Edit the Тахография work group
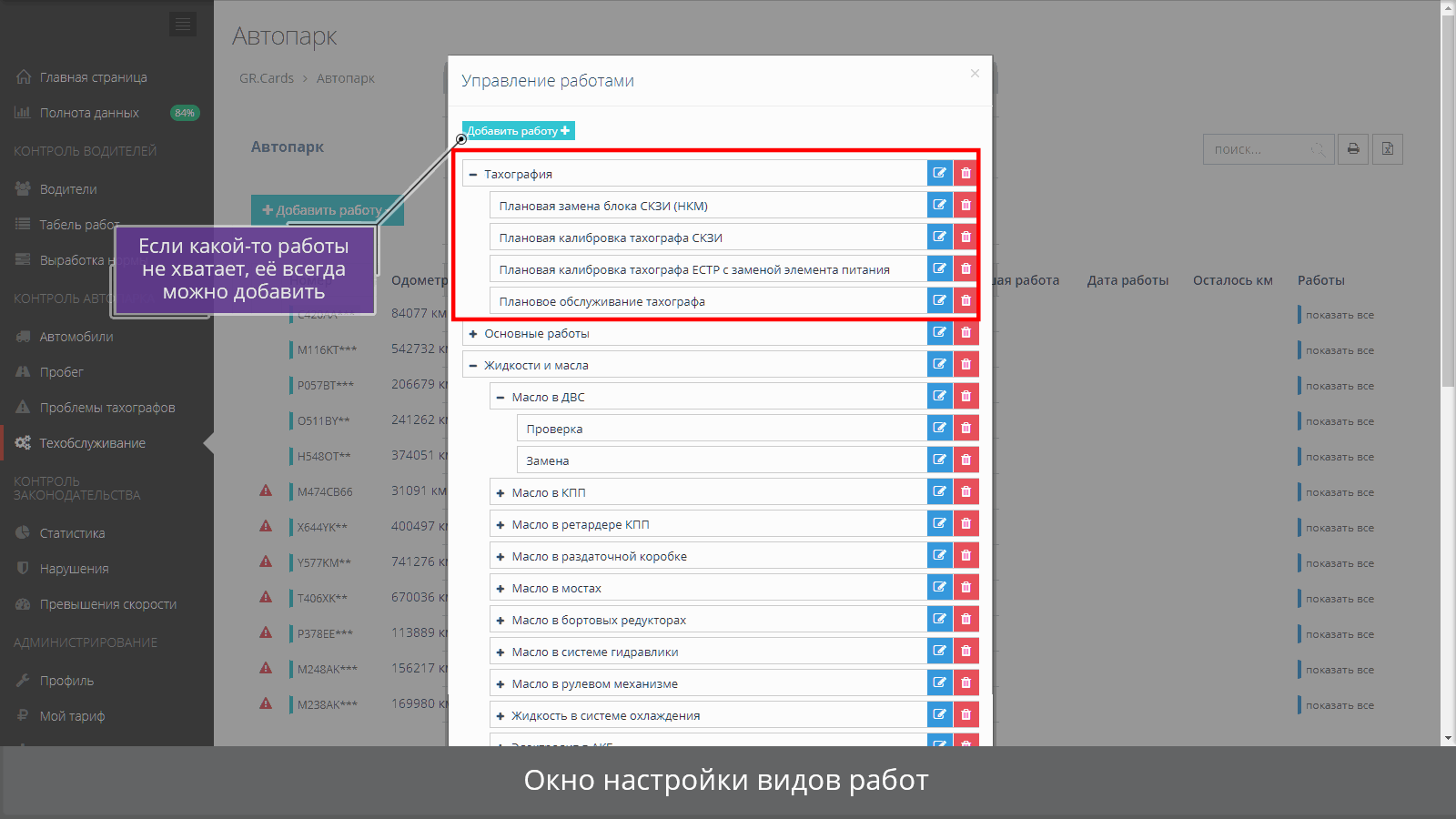The width and height of the screenshot is (1456, 819). (x=940, y=173)
